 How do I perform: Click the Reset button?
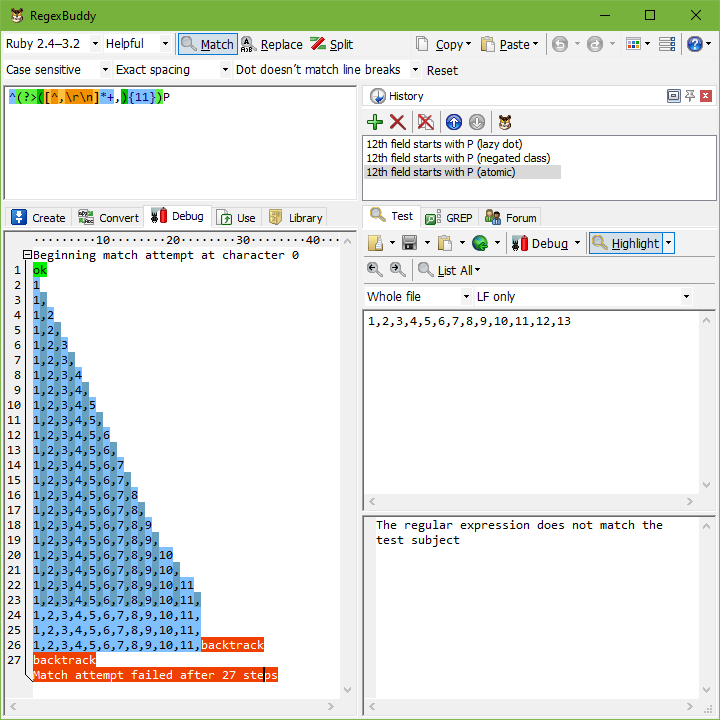[442, 70]
